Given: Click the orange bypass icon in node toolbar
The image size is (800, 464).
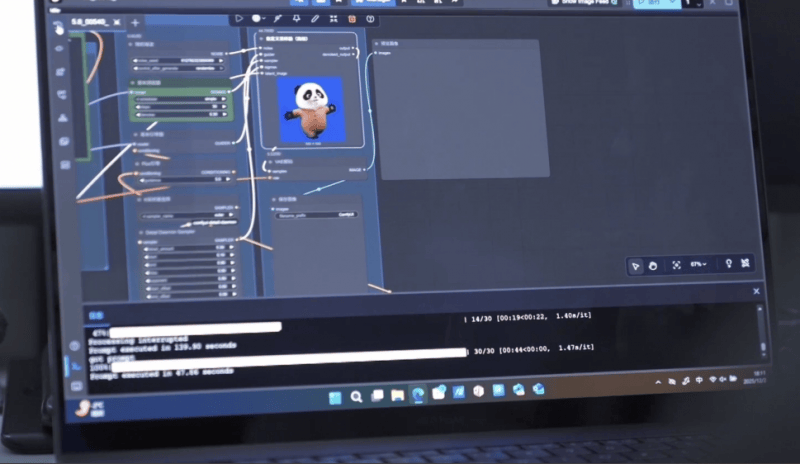Looking at the screenshot, I should click(352, 18).
